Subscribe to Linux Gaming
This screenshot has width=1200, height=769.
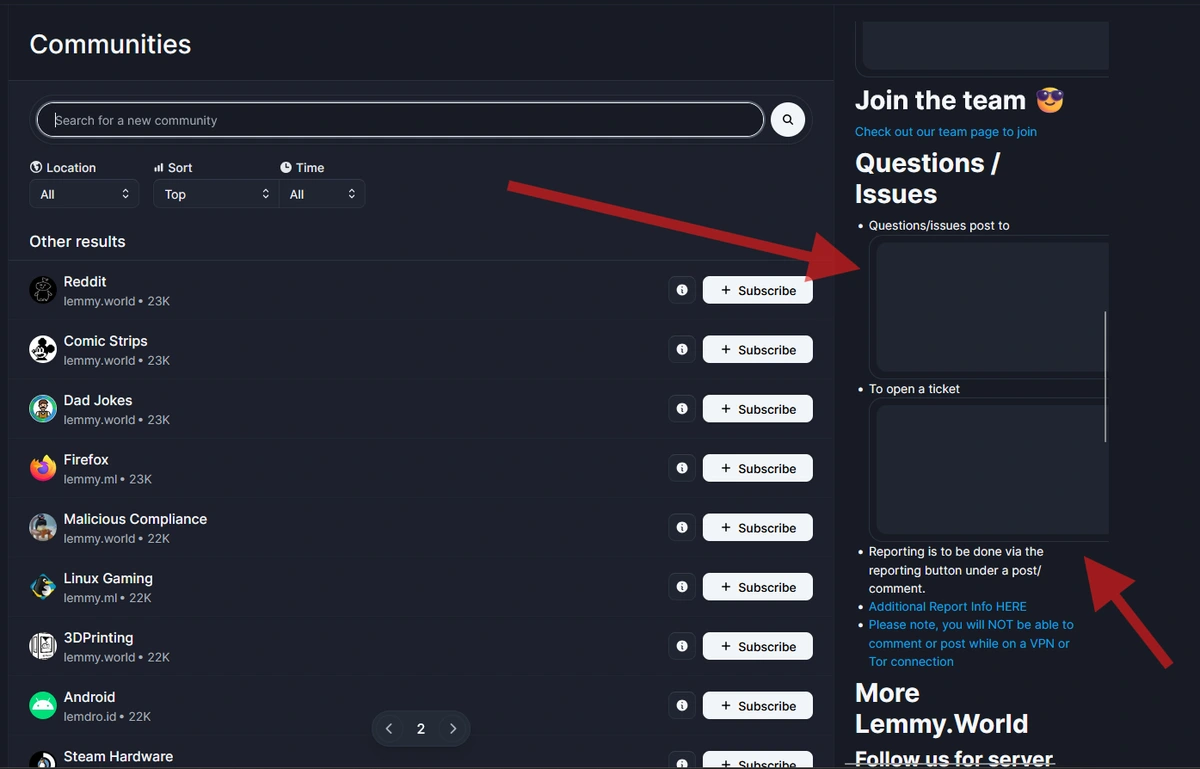pyautogui.click(x=758, y=587)
